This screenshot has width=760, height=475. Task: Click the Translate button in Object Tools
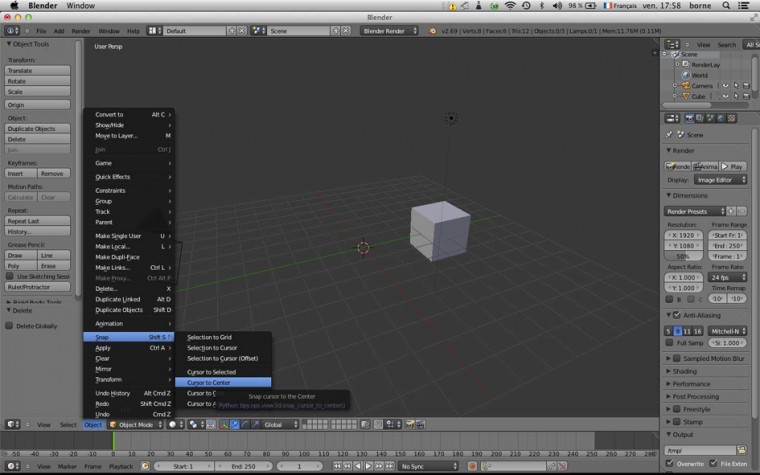38,71
